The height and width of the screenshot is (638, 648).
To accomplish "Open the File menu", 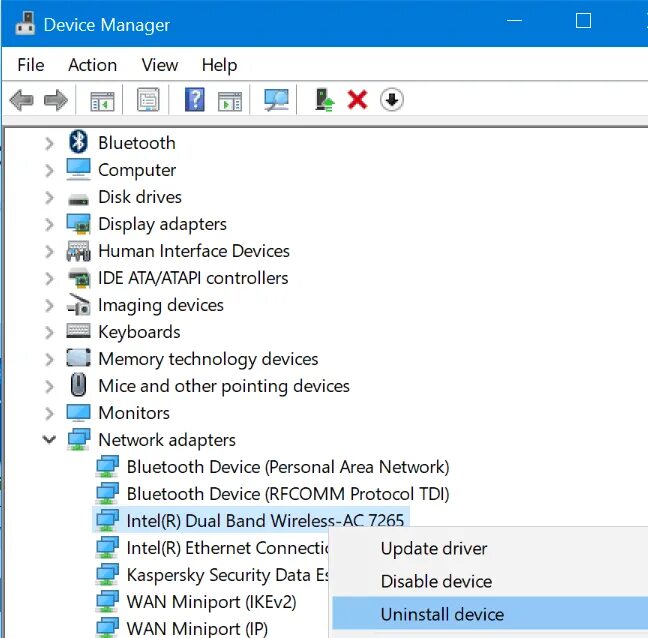I will point(31,65).
